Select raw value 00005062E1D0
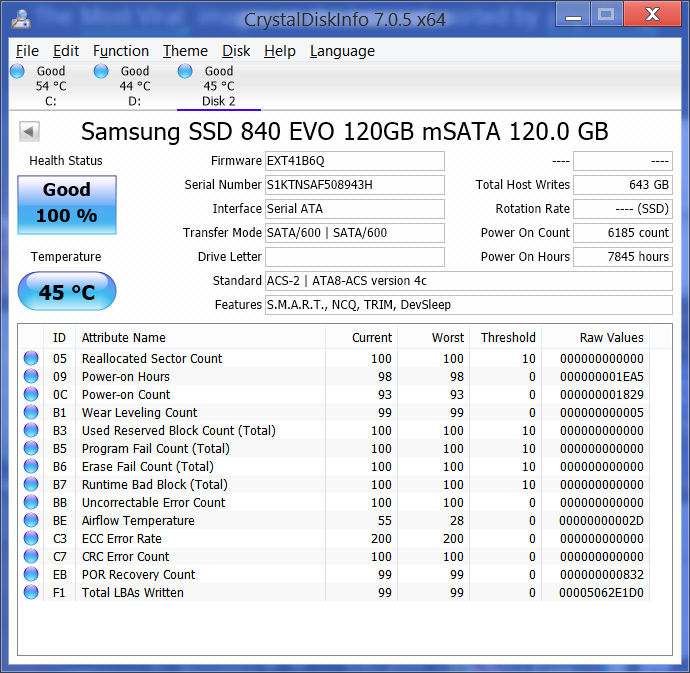 [x=602, y=593]
